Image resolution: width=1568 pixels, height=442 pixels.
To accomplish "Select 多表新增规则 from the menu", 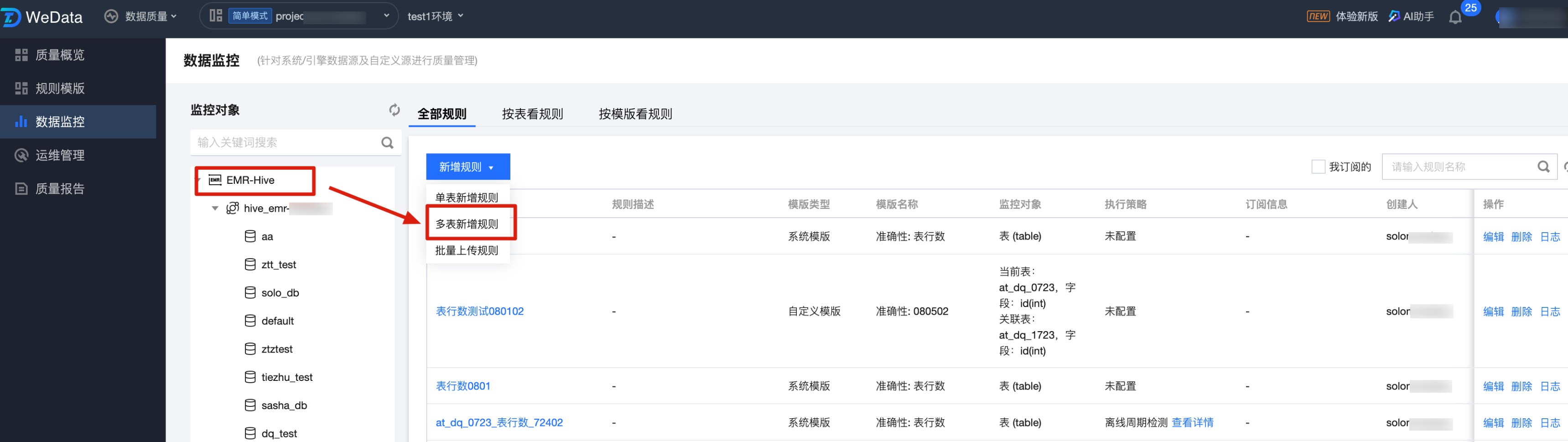I will point(467,224).
